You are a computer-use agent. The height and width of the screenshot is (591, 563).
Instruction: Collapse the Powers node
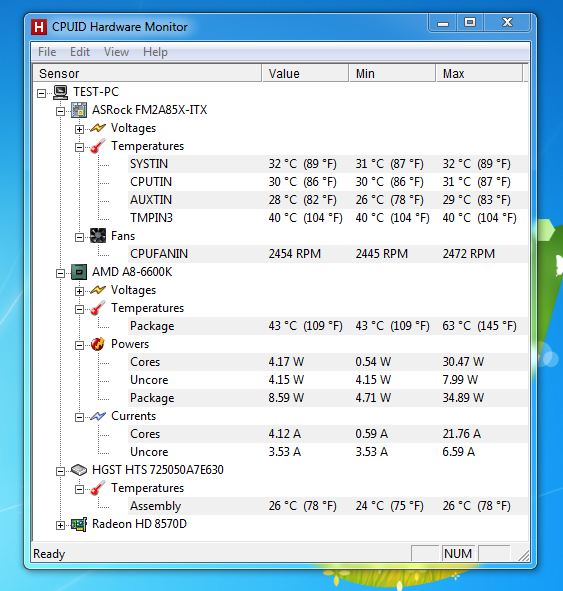(x=79, y=345)
